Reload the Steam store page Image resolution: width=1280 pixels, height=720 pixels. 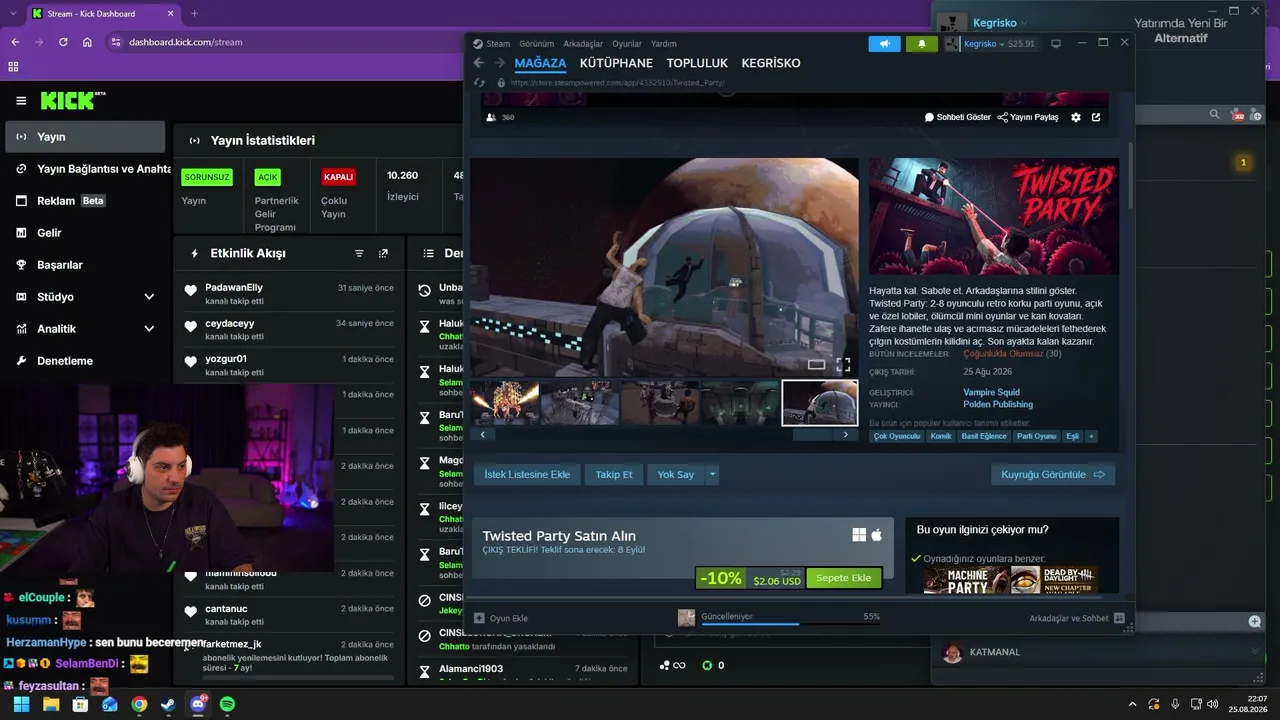pos(480,83)
